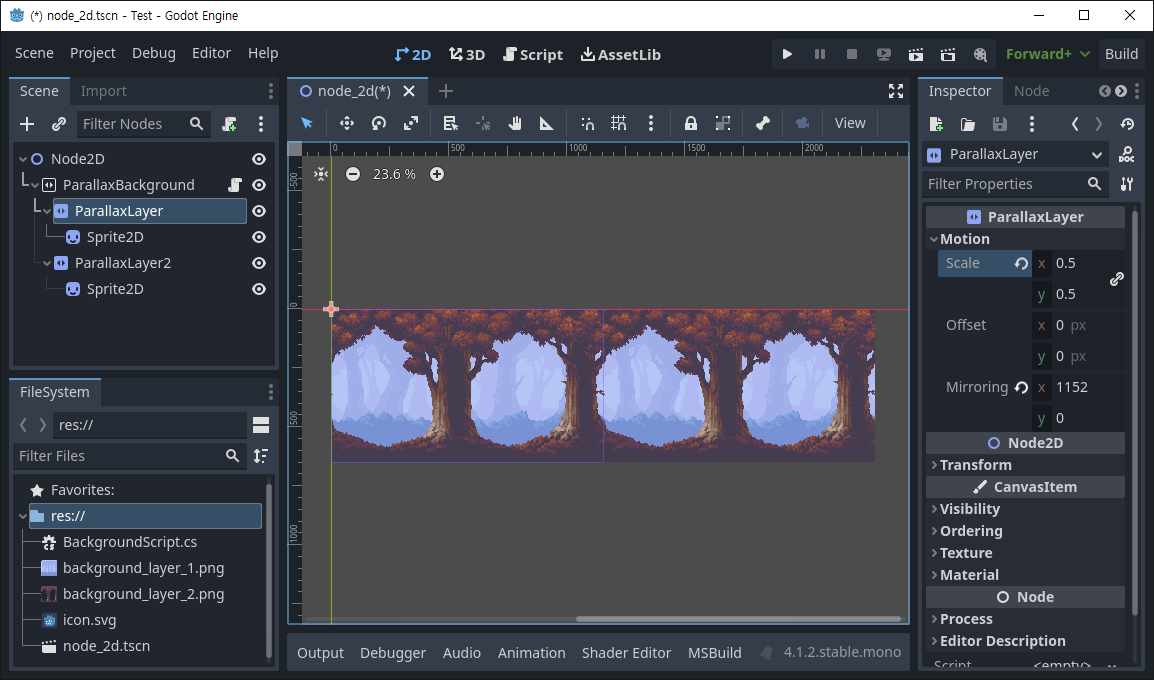The height and width of the screenshot is (680, 1154).
Task: Attach script to selected node
Action: click(230, 124)
